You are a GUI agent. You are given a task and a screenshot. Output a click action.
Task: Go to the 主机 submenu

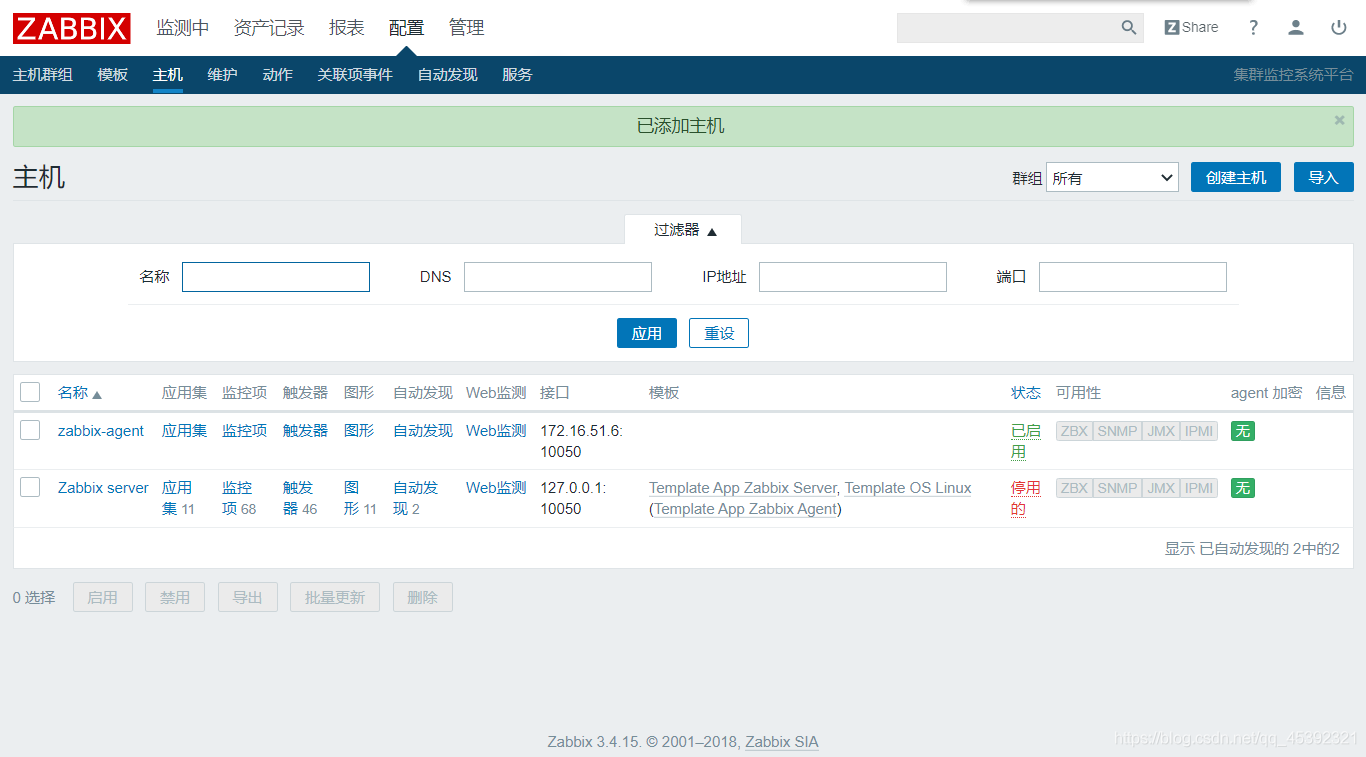click(168, 75)
